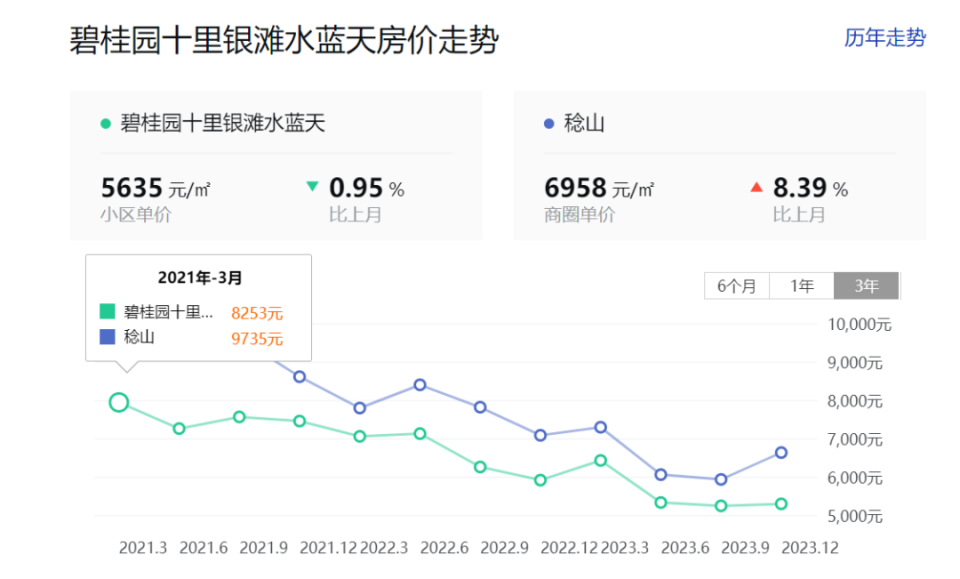Click the blue 稔山 point for 2022.12
This screenshot has width=960, height=579.
coord(540,435)
